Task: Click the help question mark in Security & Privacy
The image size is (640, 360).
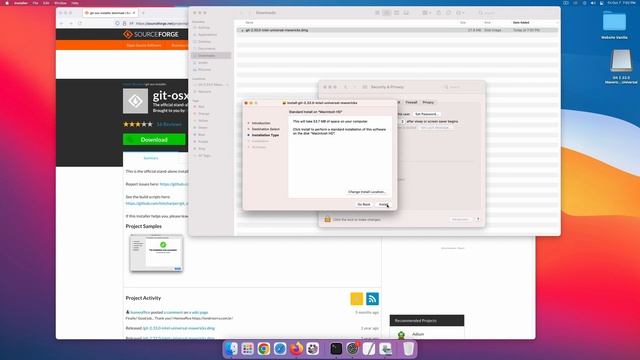Action: [478, 219]
